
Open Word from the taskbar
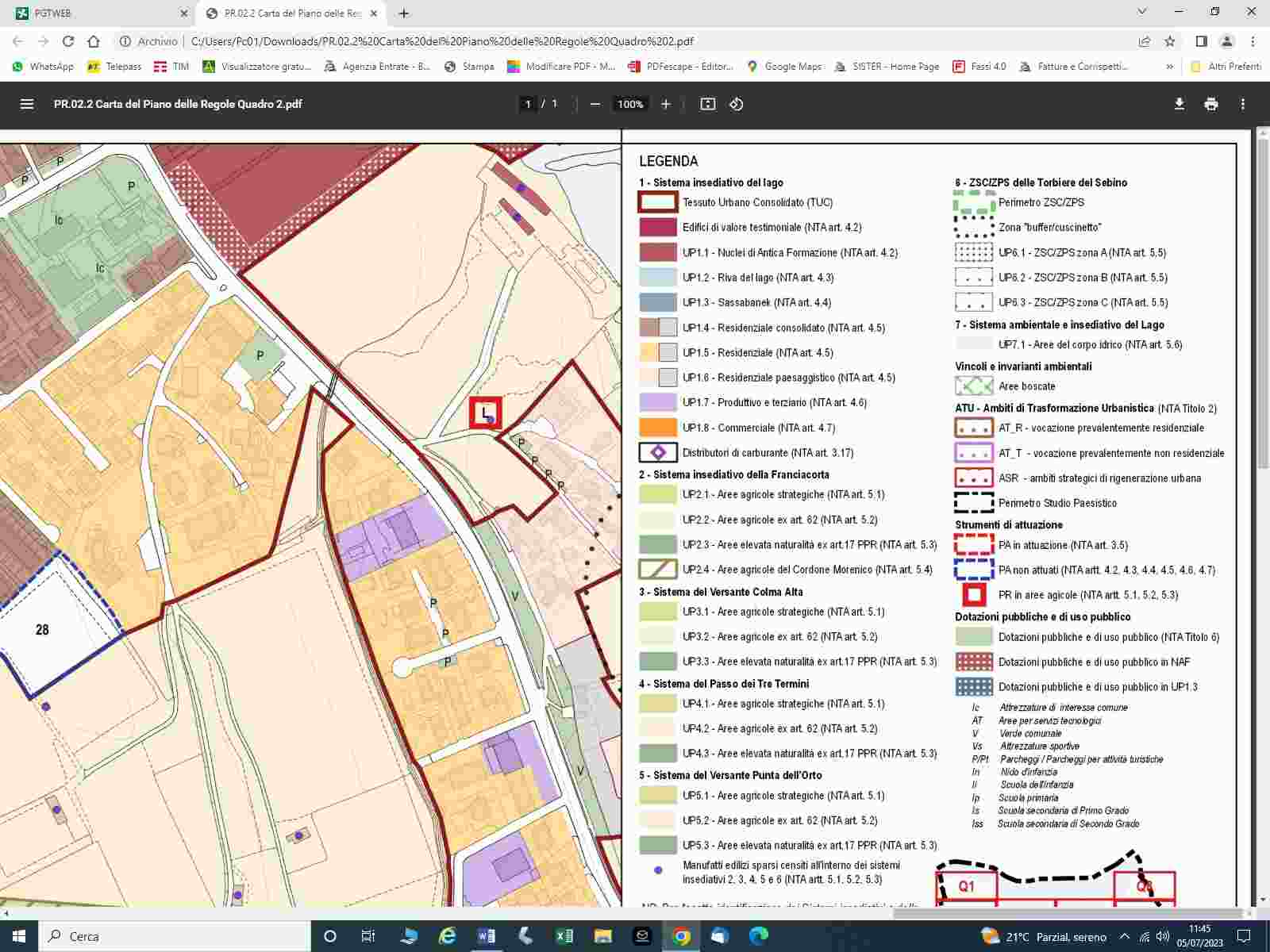(x=486, y=936)
